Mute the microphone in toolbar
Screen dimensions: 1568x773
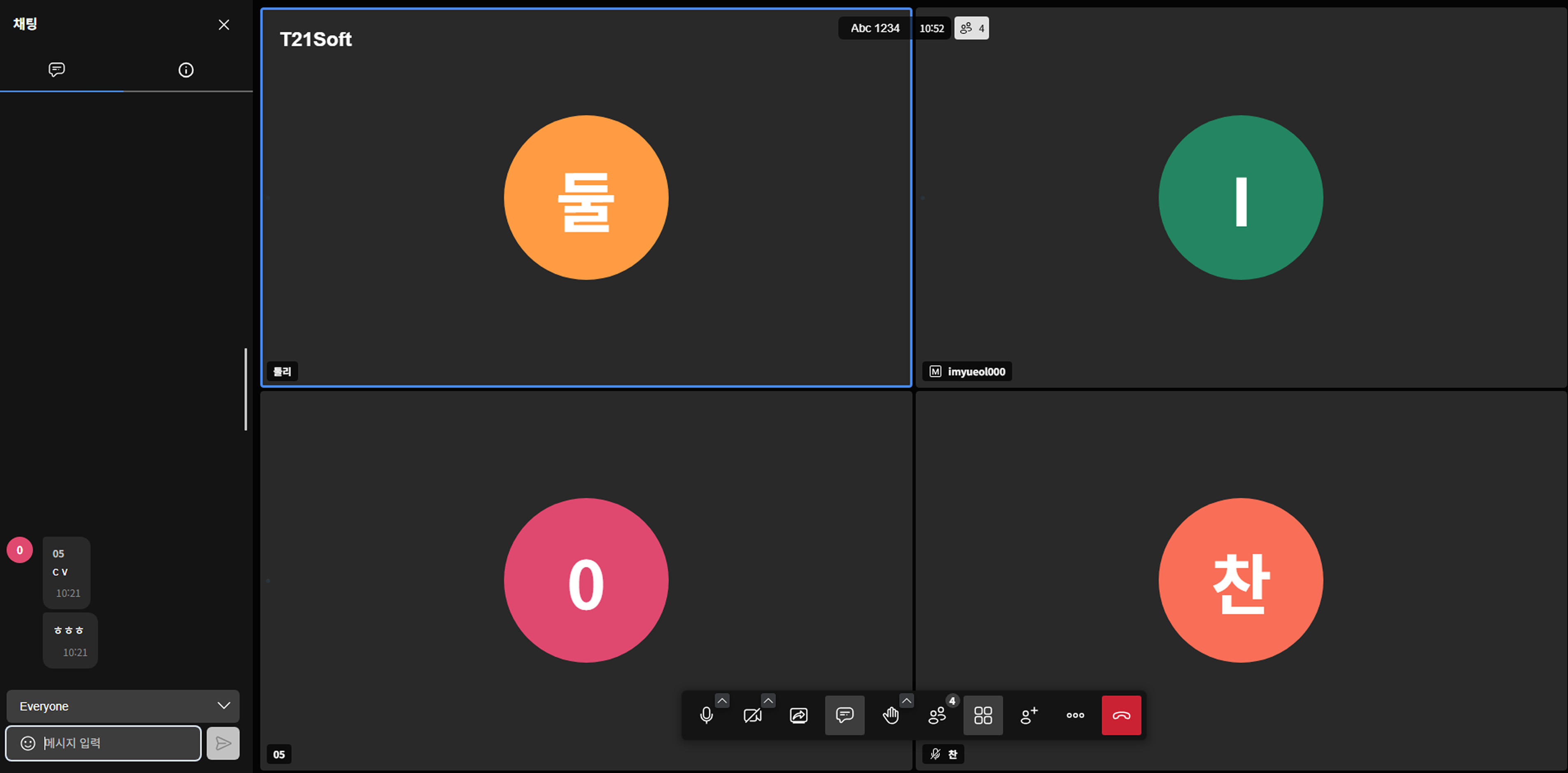(706, 715)
